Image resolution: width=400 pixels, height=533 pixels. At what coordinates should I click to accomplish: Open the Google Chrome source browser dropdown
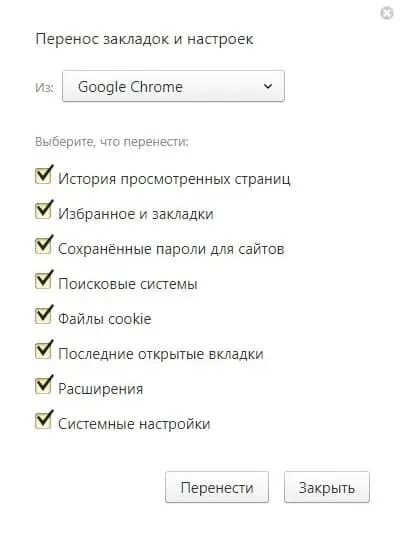pos(173,86)
